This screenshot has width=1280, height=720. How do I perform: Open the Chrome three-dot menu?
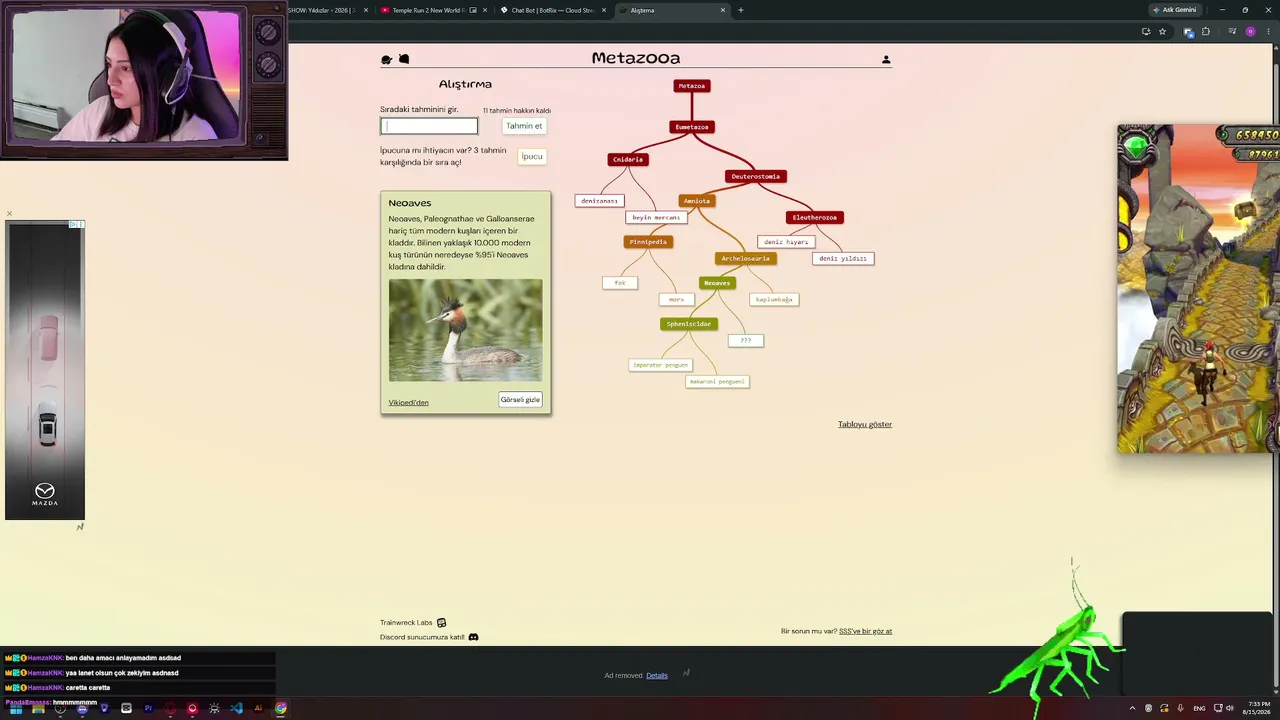click(x=1268, y=32)
